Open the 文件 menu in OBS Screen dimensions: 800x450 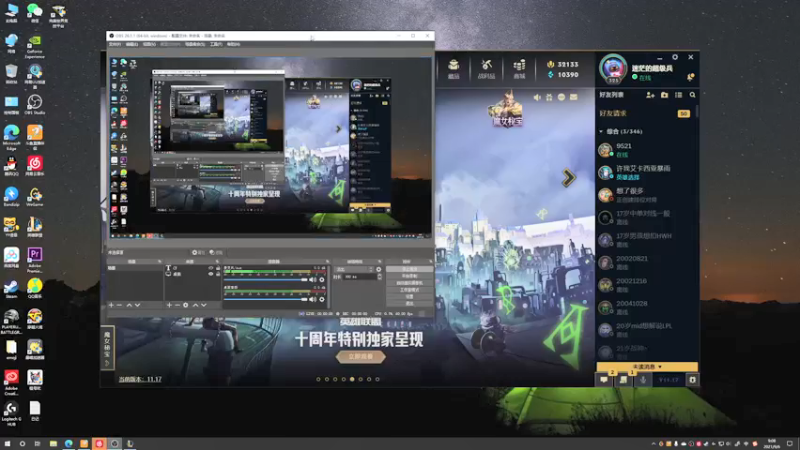[114, 44]
